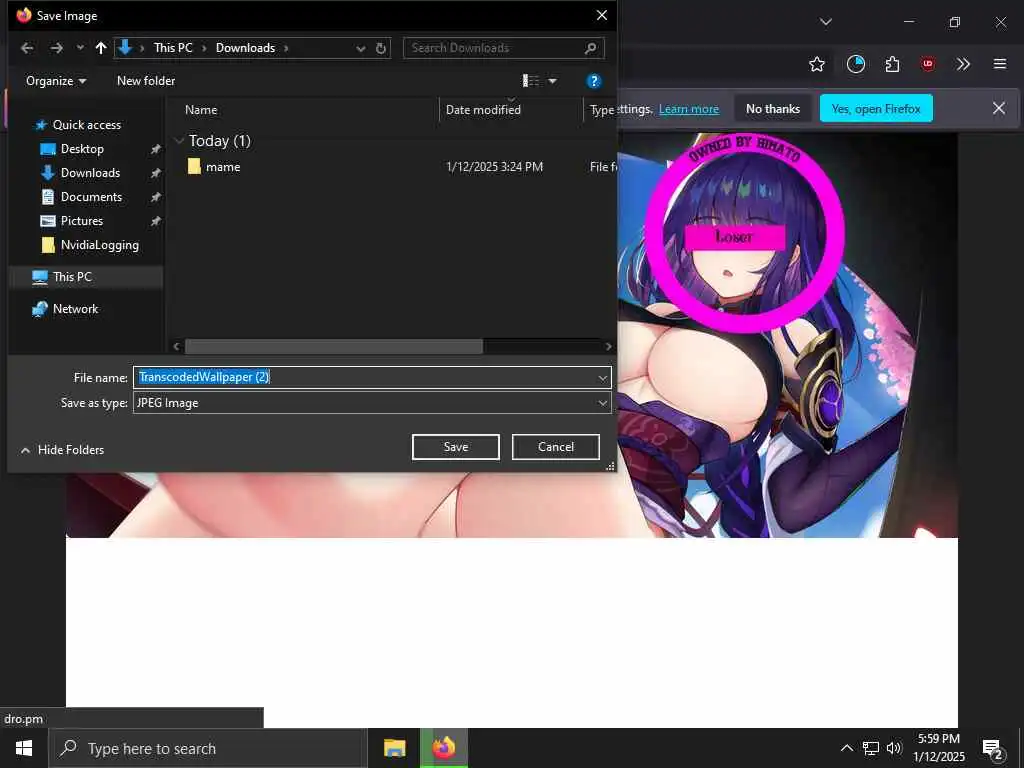1024x768 pixels.
Task: Open more view options dropdown arrow
Action: 552,81
